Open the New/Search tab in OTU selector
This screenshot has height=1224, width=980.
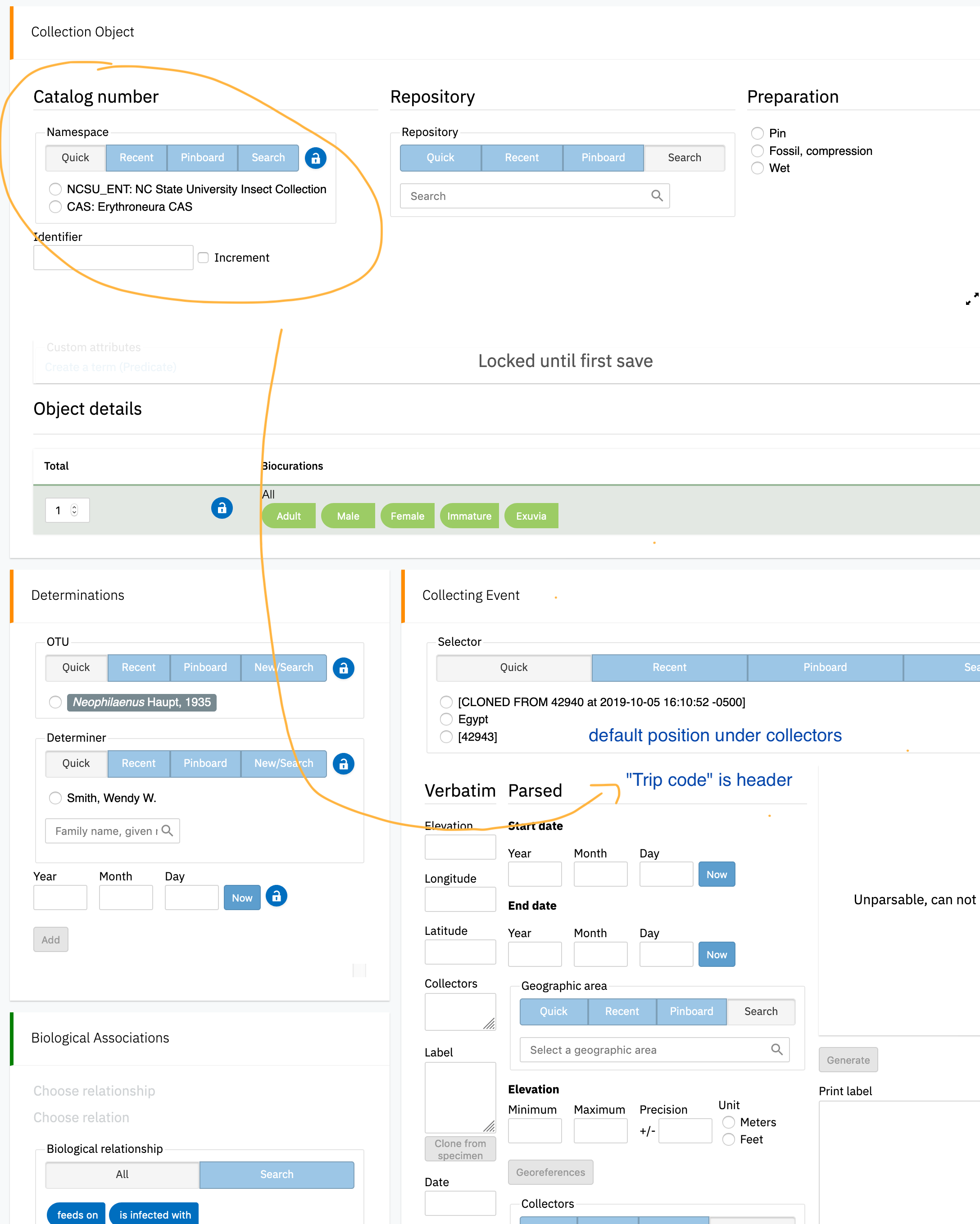284,668
